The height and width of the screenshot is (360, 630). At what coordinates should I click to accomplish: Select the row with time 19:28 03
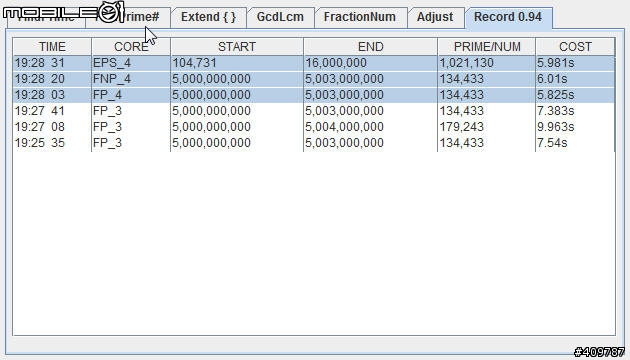(x=314, y=95)
